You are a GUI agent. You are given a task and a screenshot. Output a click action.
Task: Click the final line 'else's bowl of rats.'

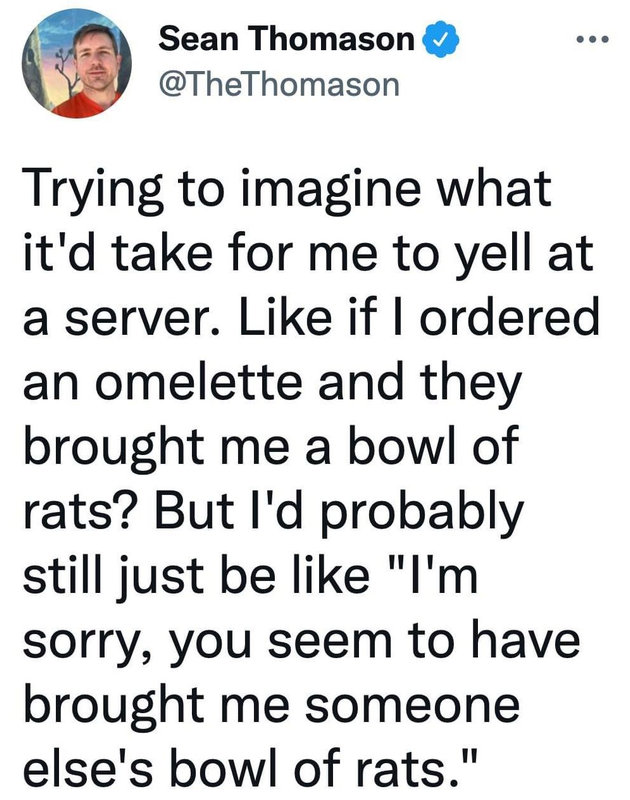(x=258, y=769)
